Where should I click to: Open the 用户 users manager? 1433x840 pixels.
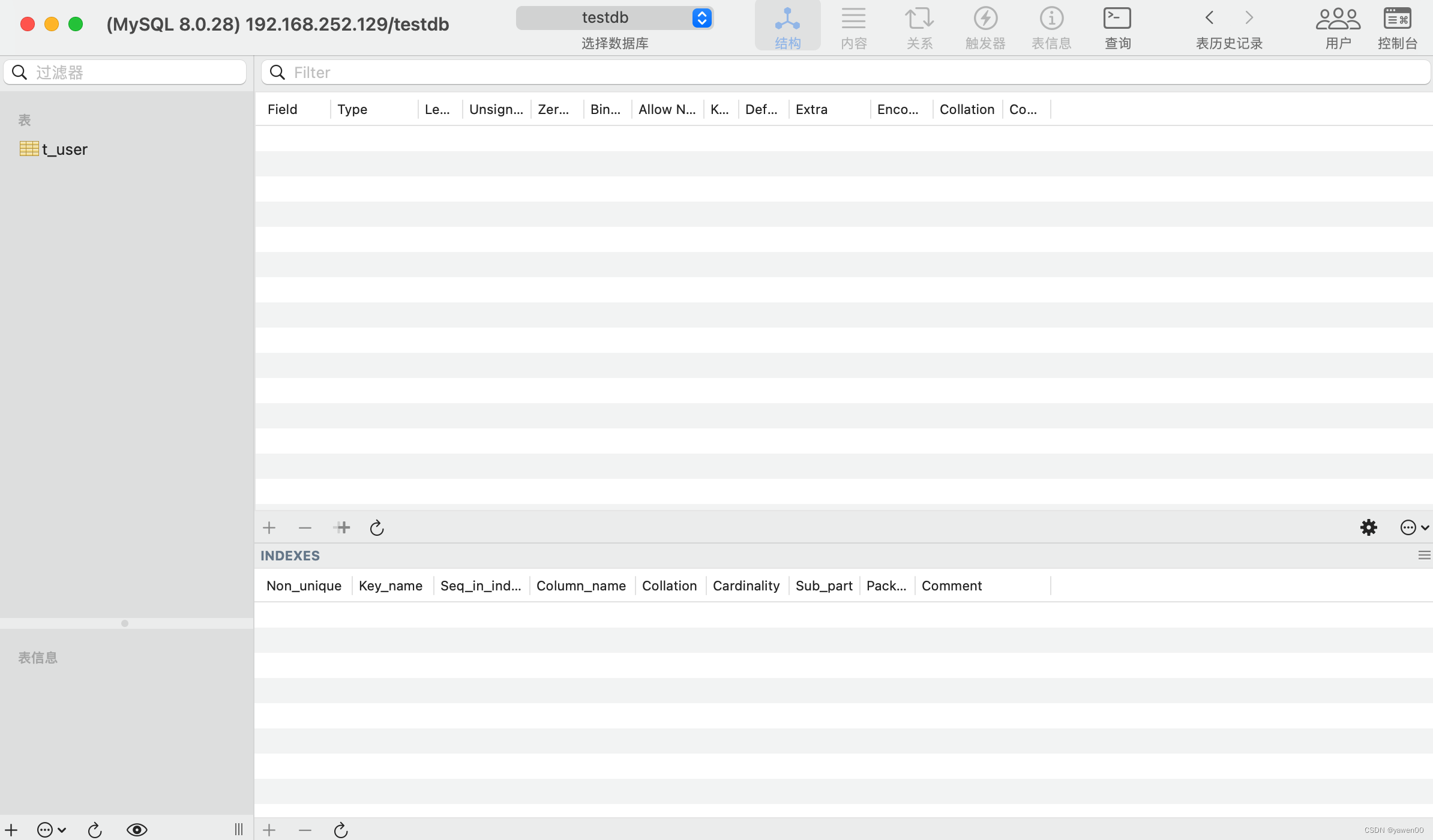1338,27
